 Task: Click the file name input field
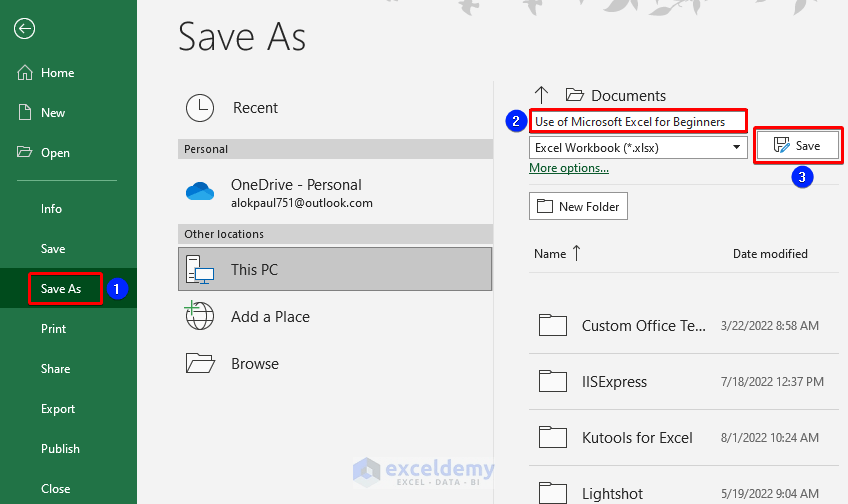point(638,121)
